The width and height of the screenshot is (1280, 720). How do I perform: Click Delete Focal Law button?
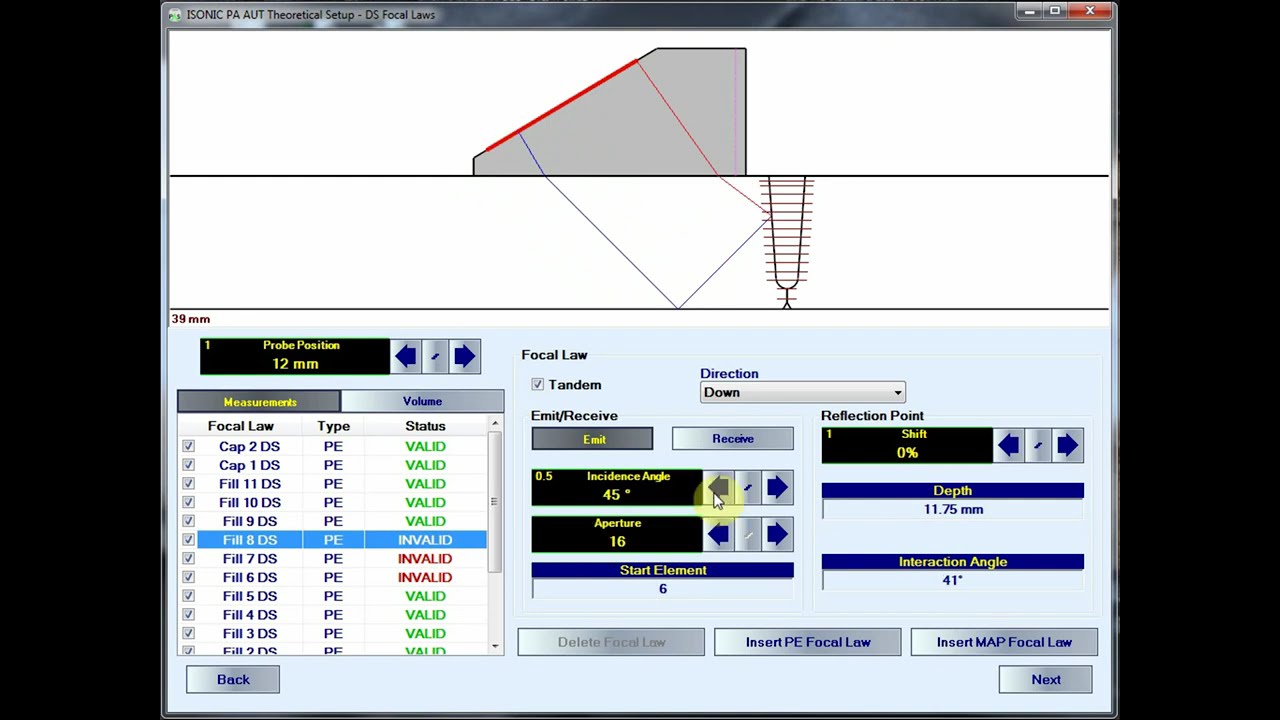[x=611, y=642]
